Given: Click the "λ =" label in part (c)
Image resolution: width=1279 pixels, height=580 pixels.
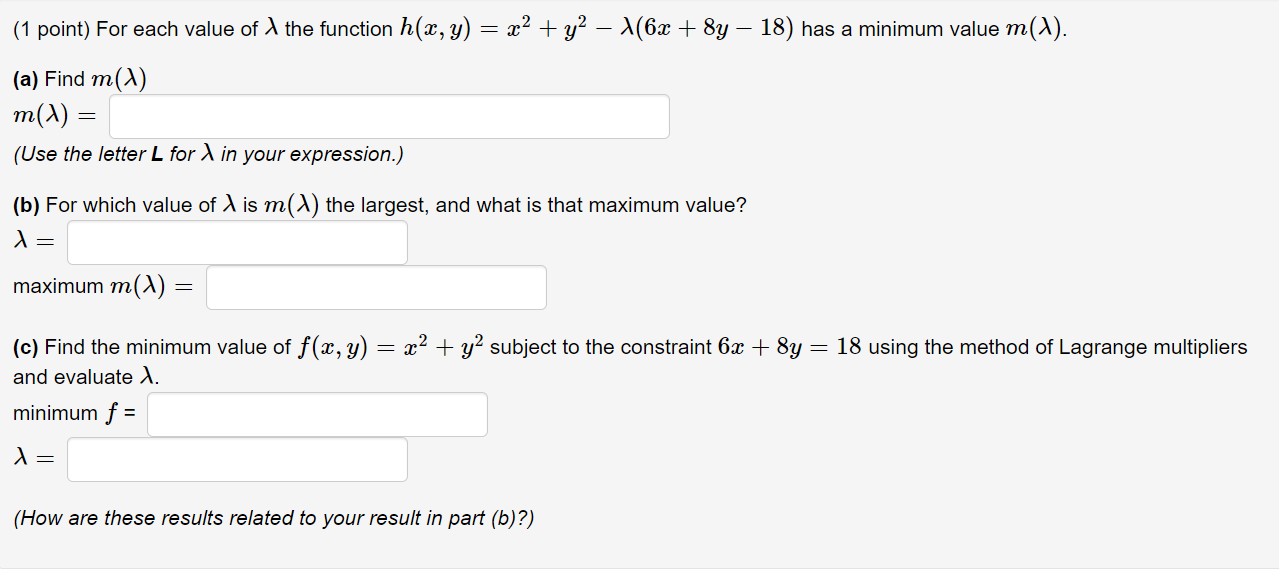Looking at the screenshot, I should (x=34, y=460).
